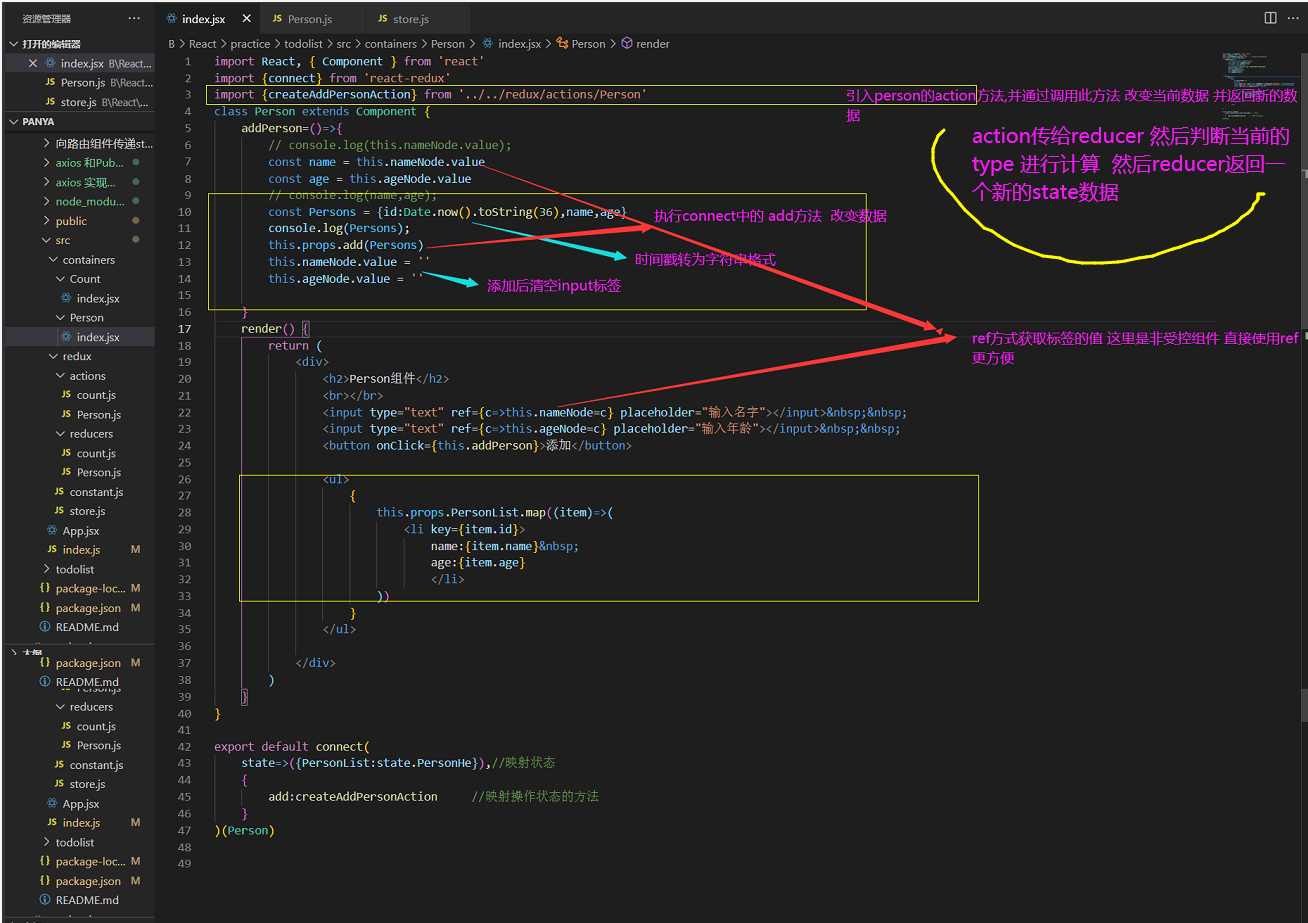Collapse the containers folder
This screenshot has width=1308, height=923.
click(x=88, y=260)
